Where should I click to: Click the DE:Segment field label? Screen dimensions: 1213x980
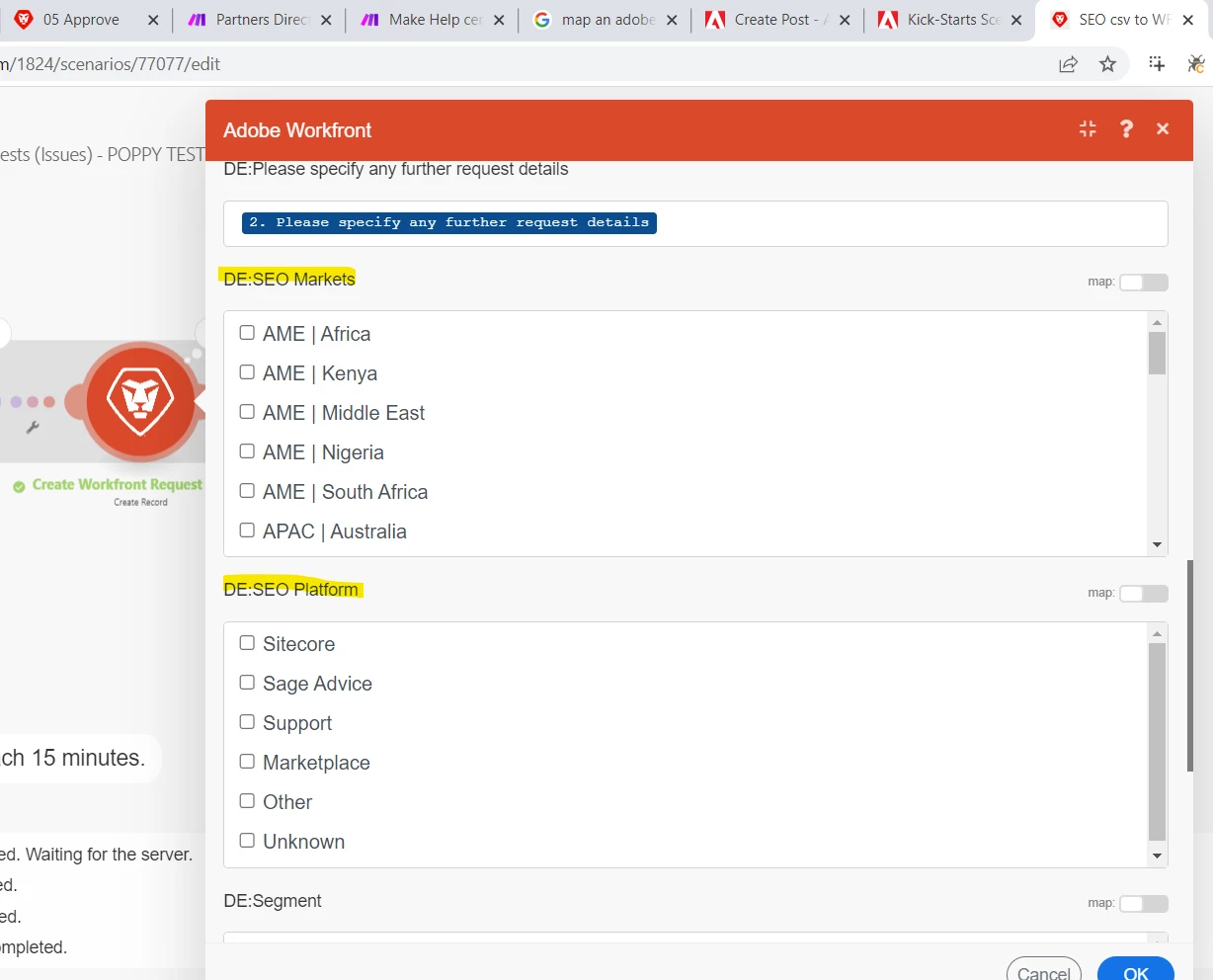pos(273,901)
